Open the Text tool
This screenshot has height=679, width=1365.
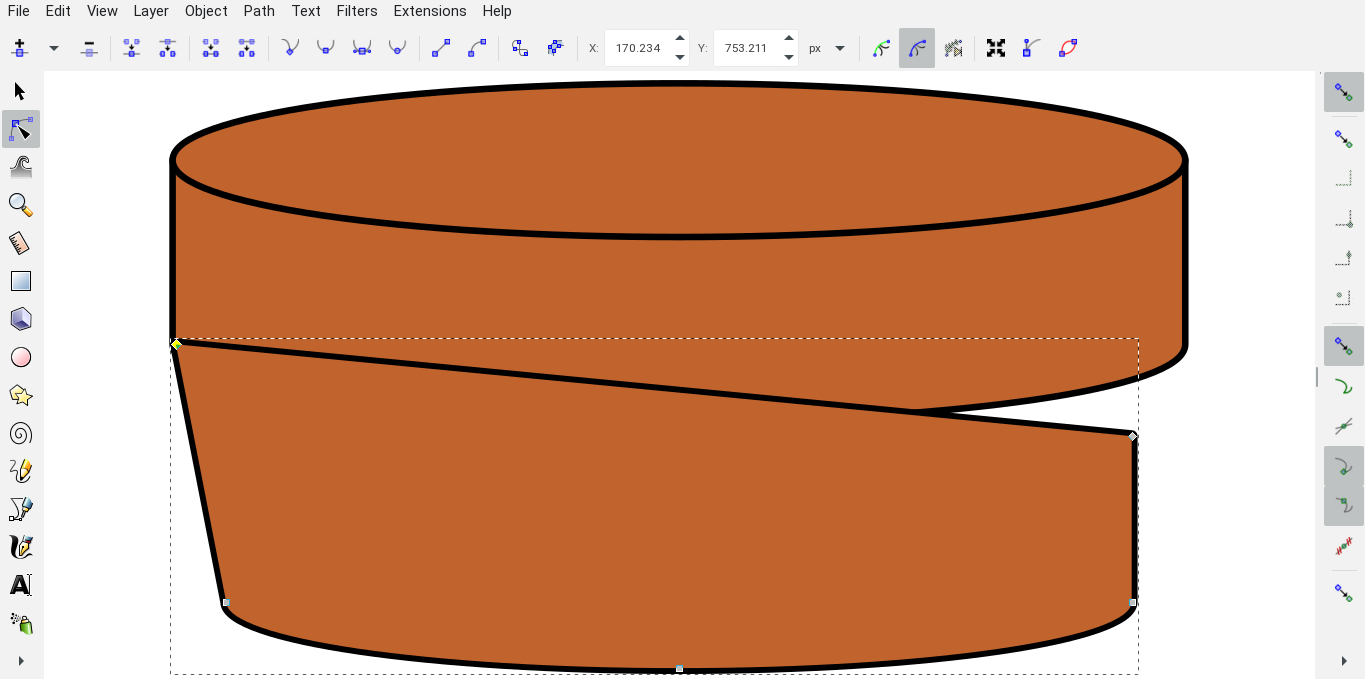point(20,585)
